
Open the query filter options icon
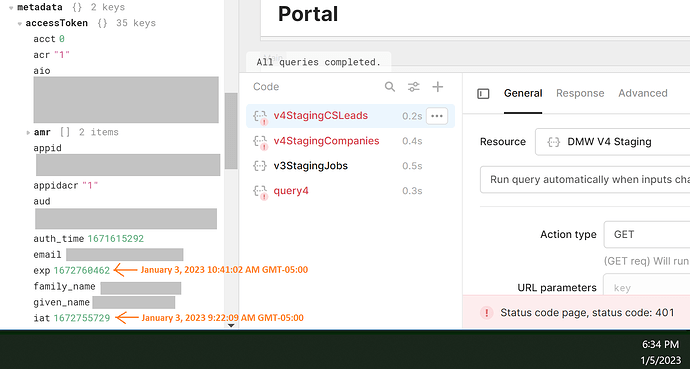tap(413, 87)
